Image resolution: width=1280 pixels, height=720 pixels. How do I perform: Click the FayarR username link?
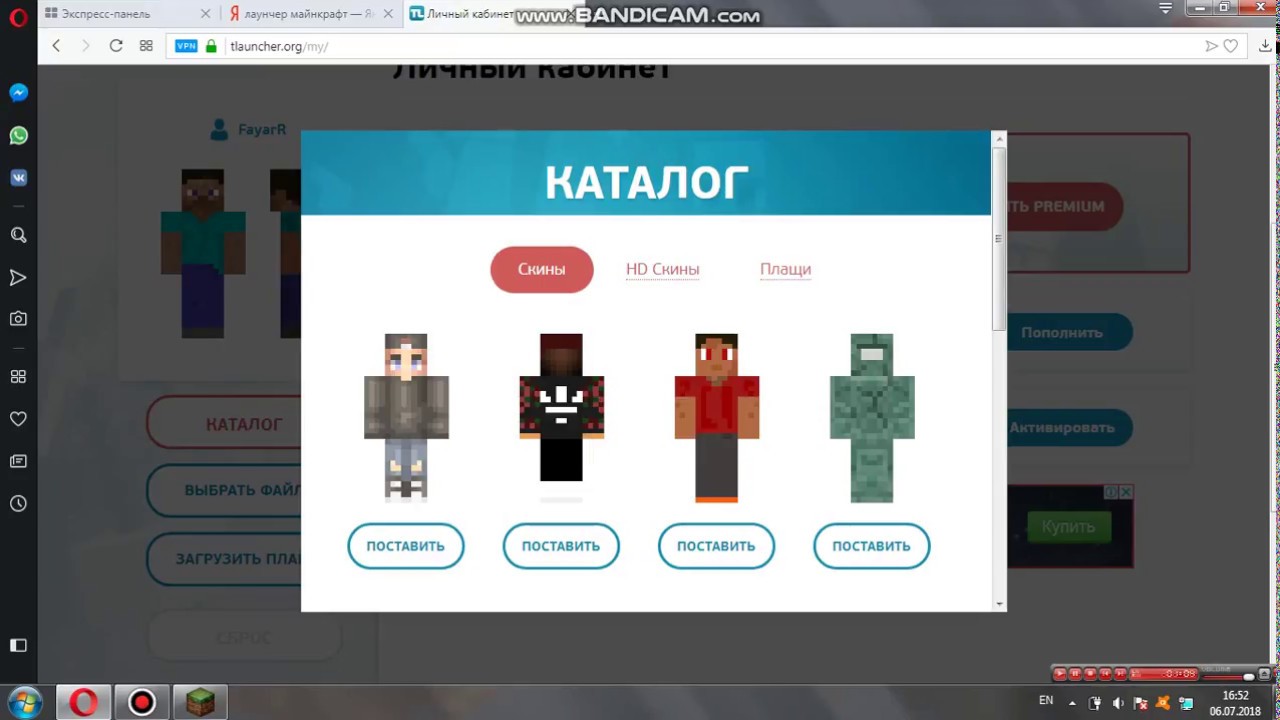point(262,130)
